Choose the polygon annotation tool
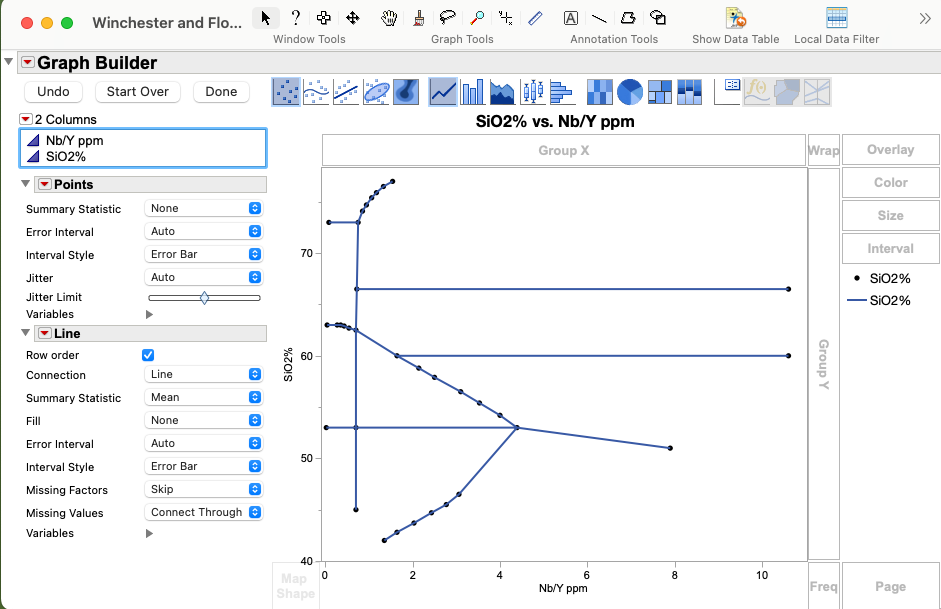 (x=628, y=18)
